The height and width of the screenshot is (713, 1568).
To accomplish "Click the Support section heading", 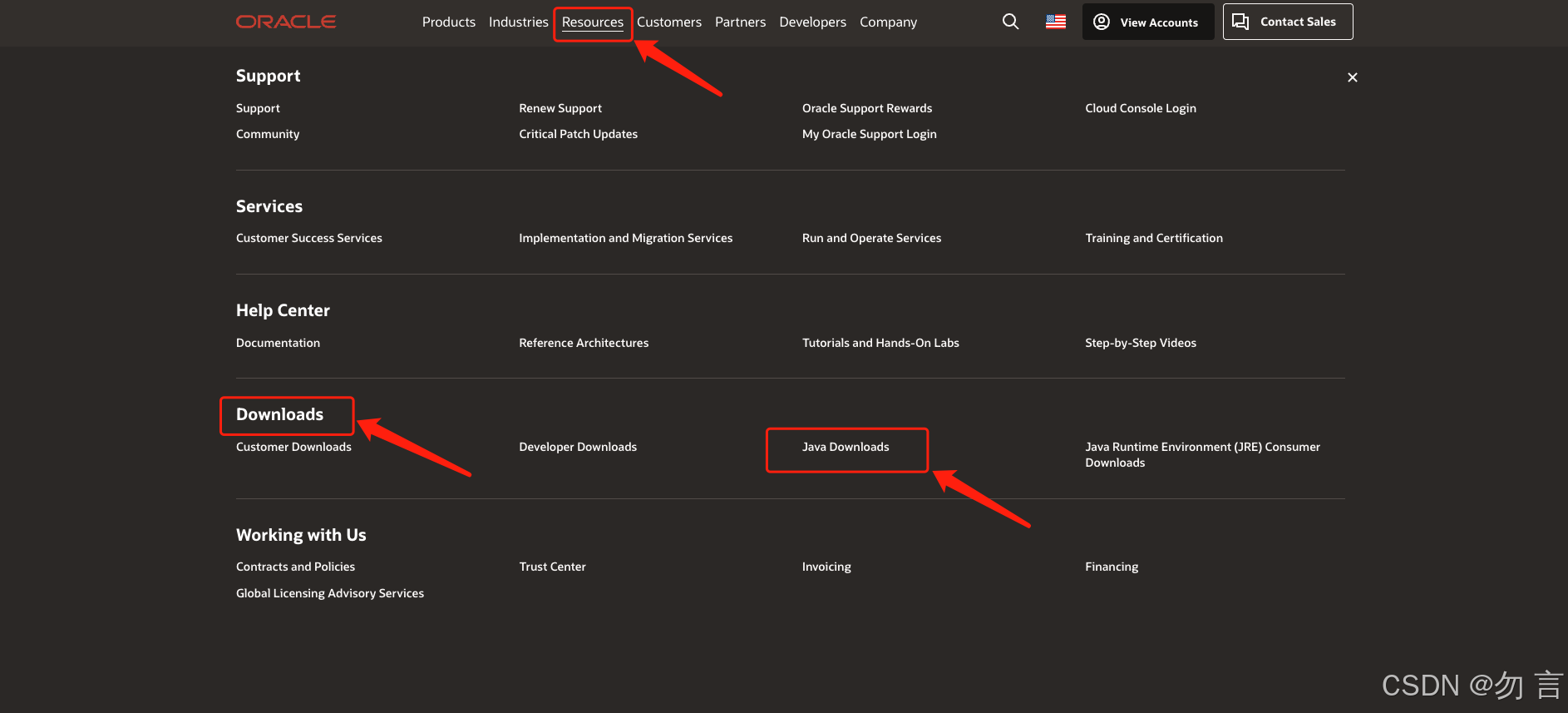I will tap(268, 76).
